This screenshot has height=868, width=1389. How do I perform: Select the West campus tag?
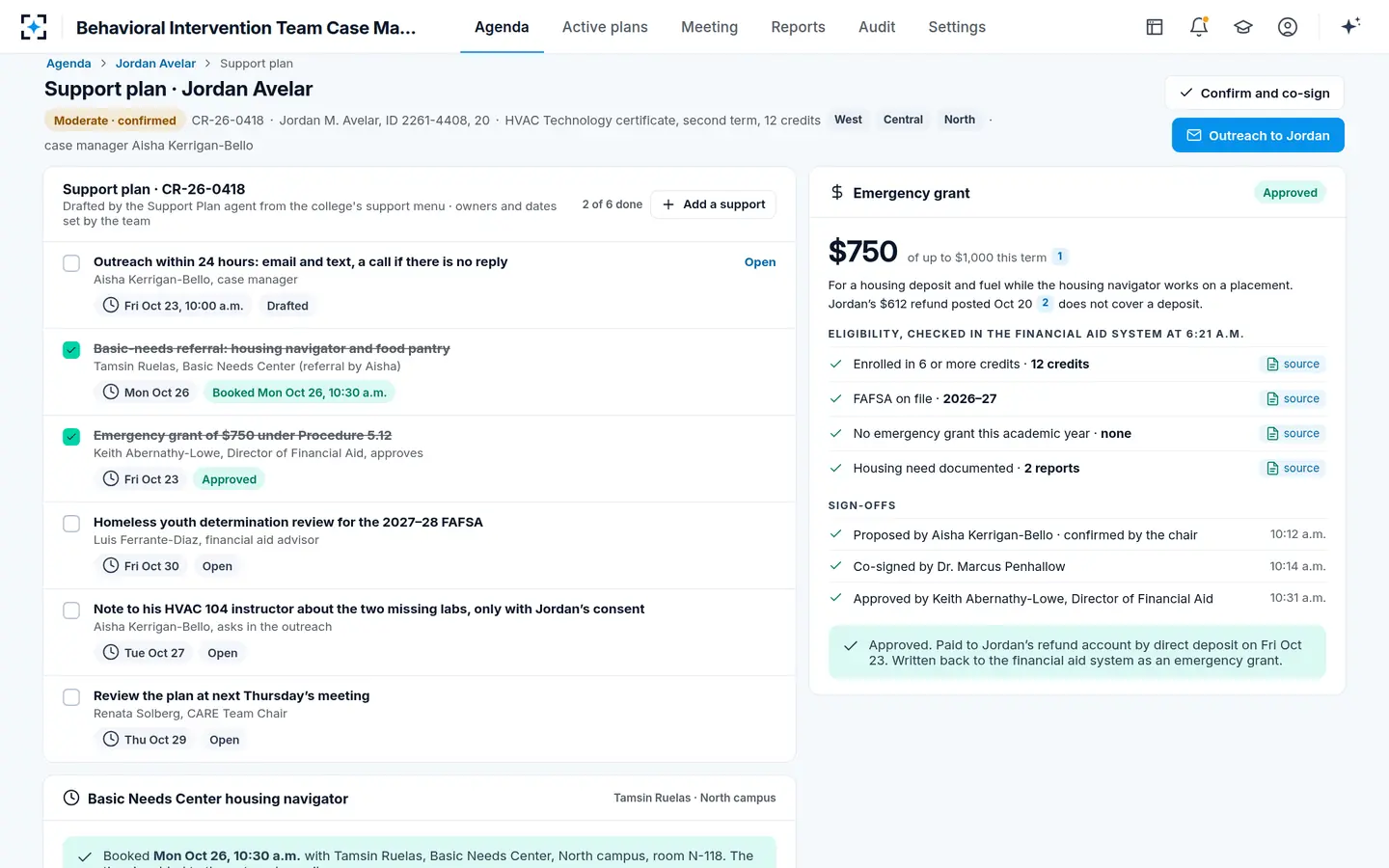(x=848, y=120)
